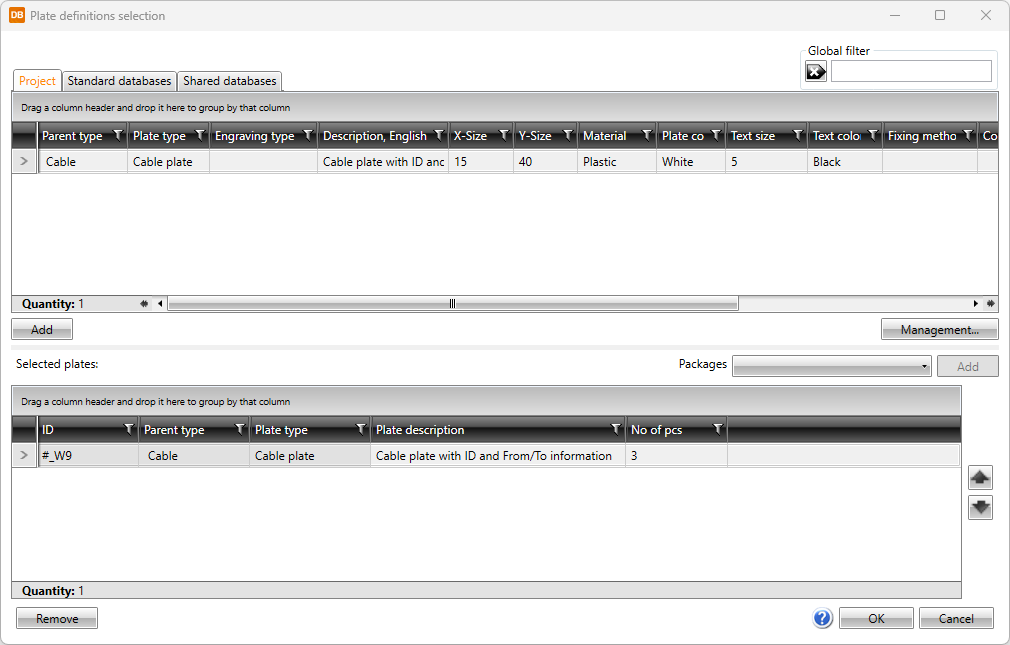Click the Remove button
The width and height of the screenshot is (1010, 645).
tap(57, 618)
